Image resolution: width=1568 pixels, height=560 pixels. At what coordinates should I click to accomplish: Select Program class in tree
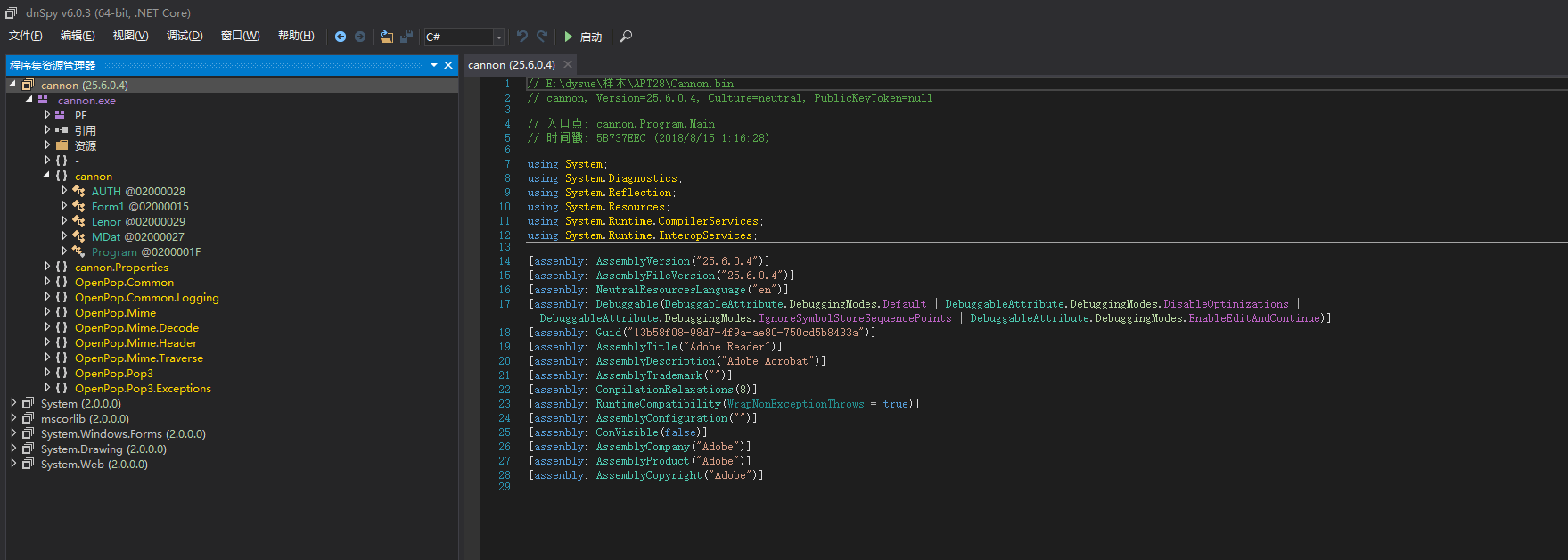pos(114,252)
